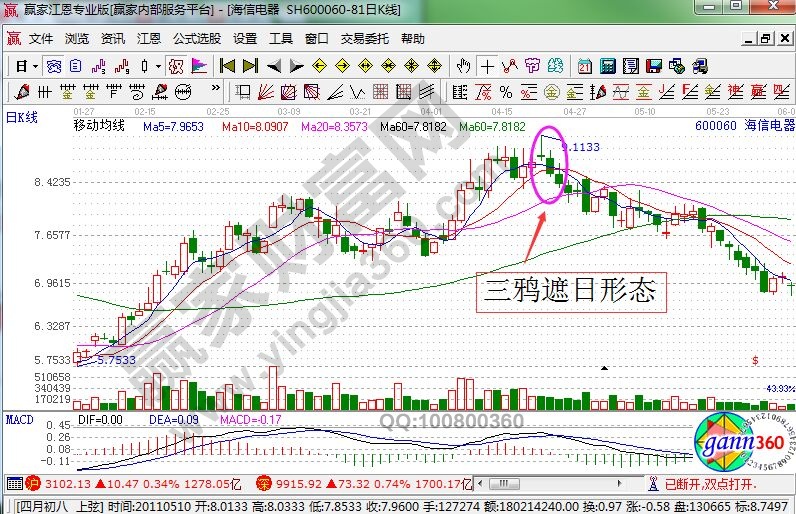This screenshot has width=796, height=514.
Task: Click the black left triangle arrow
Action: [273, 66]
